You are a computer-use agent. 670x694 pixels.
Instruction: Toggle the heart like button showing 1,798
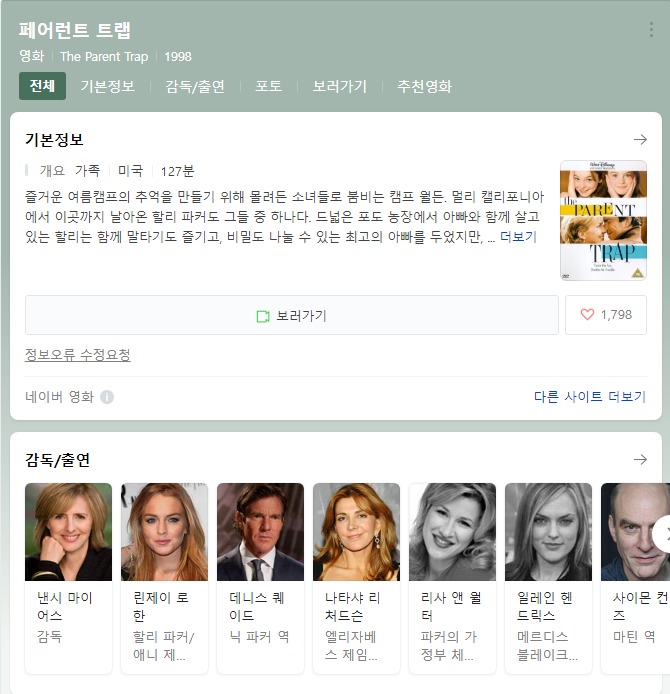(606, 315)
